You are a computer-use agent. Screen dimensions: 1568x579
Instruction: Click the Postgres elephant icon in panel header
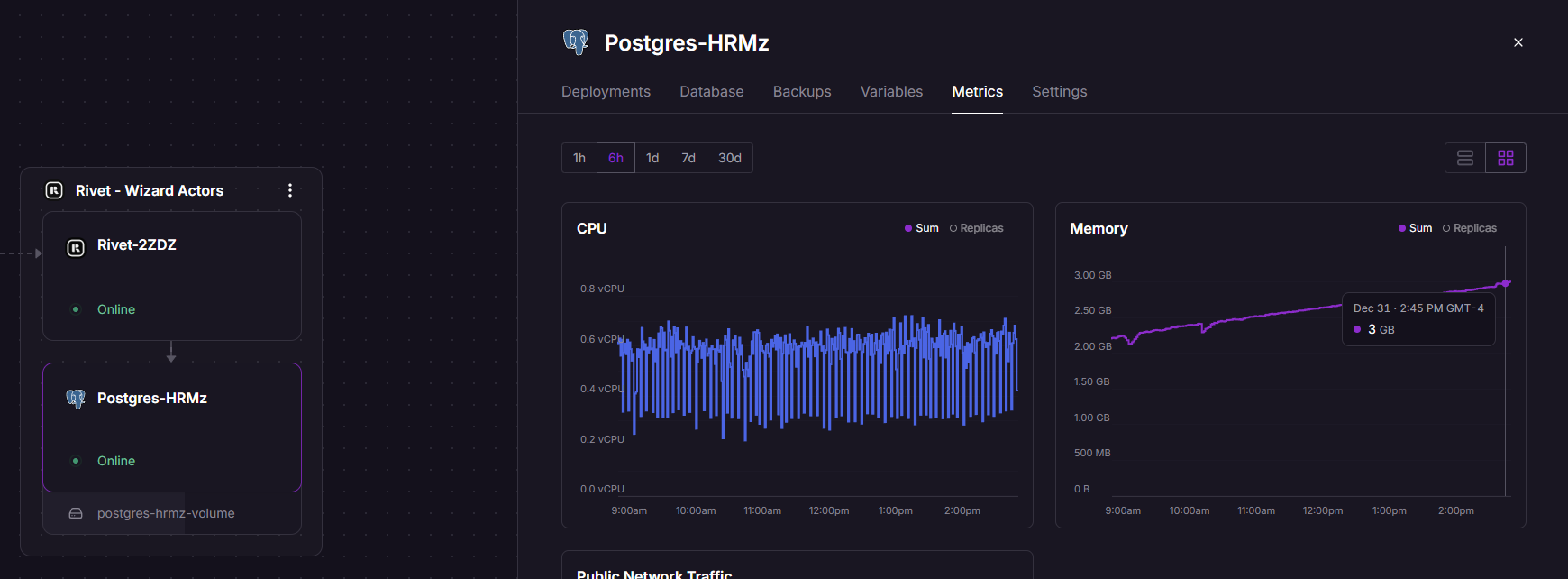(x=576, y=42)
